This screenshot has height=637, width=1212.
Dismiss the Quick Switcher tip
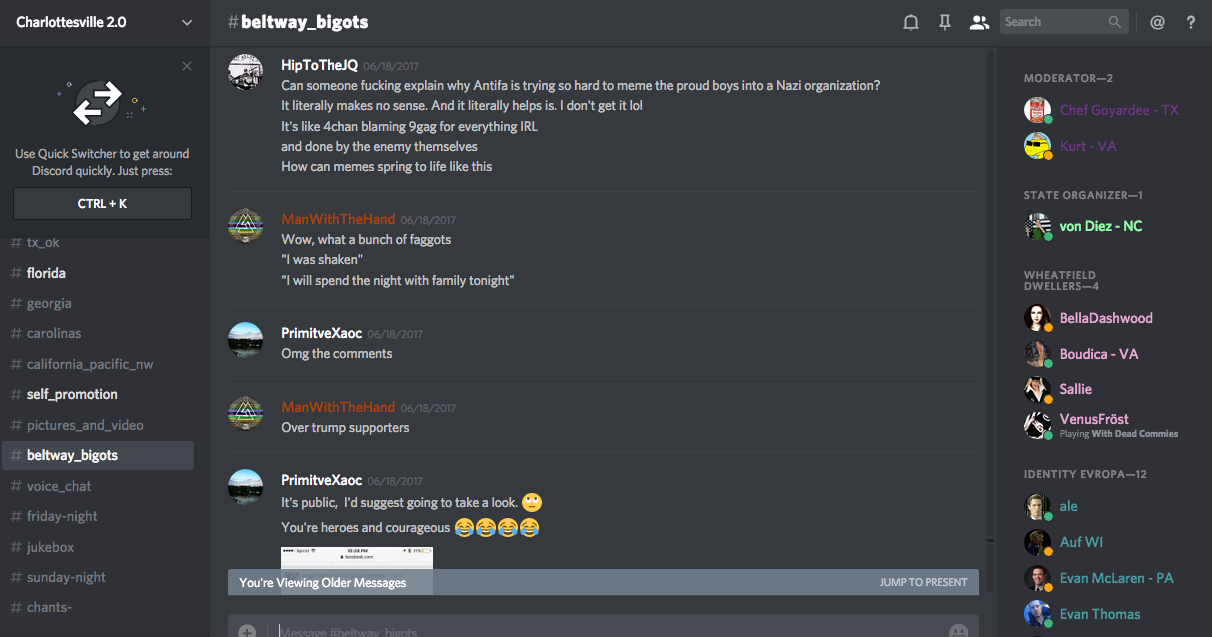[x=187, y=66]
